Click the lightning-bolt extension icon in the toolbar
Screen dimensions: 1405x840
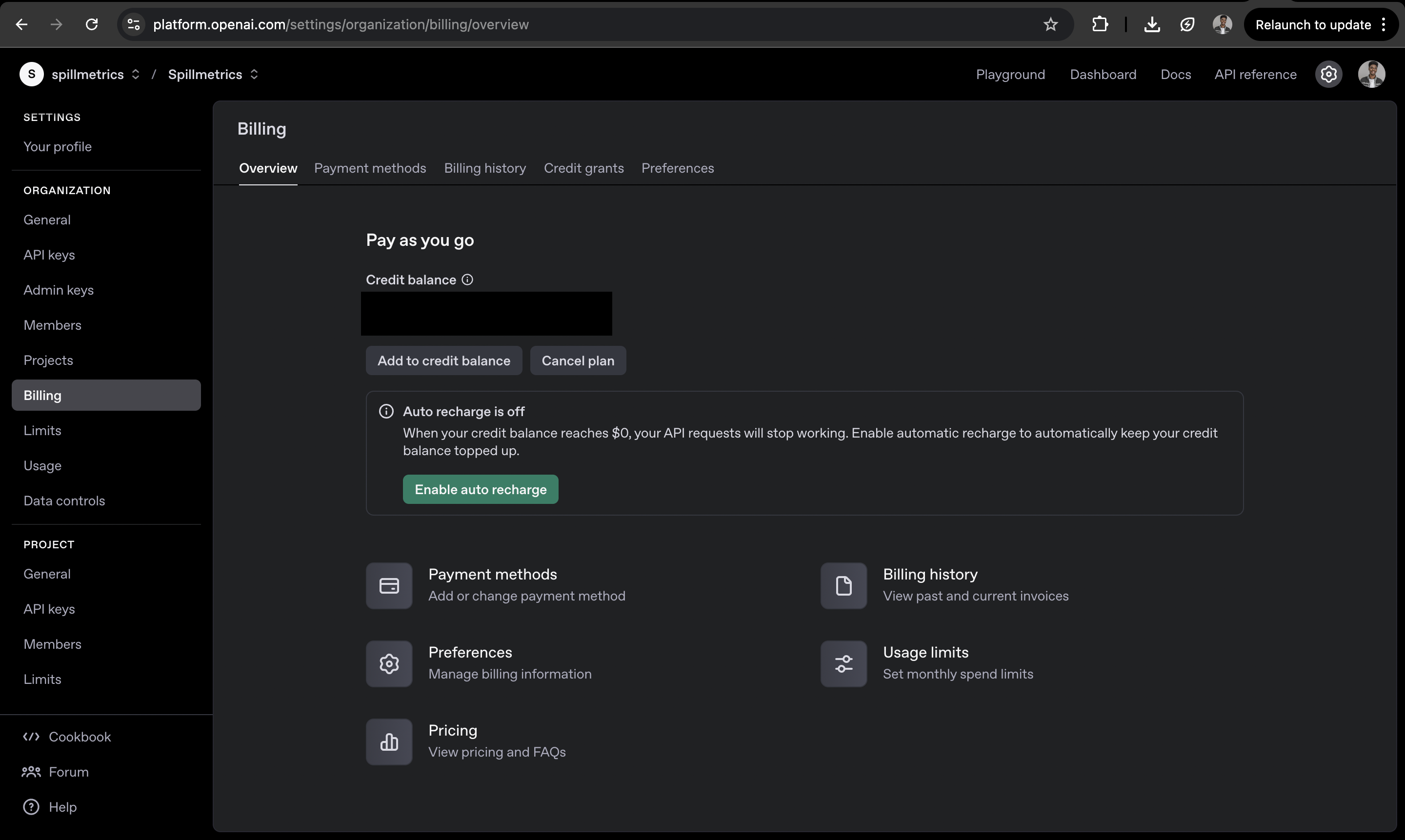(x=1187, y=24)
